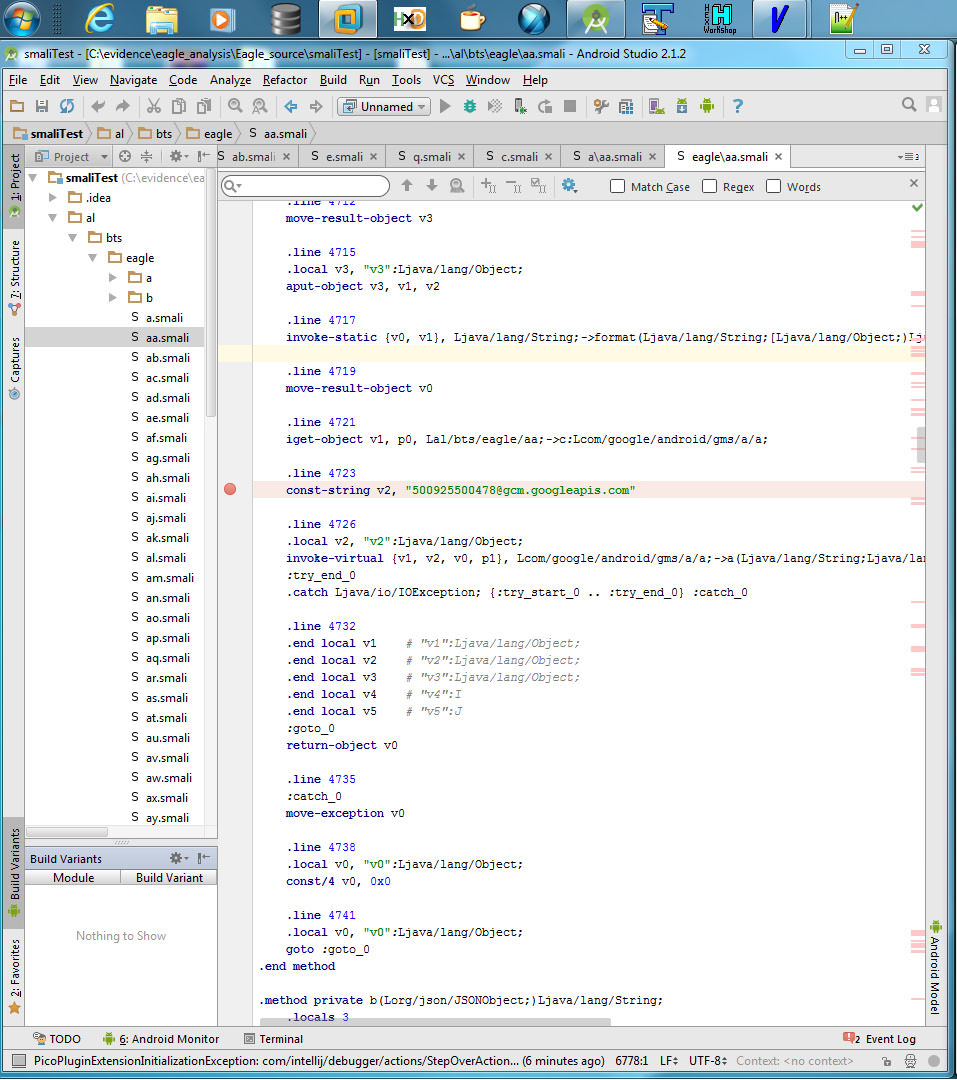Tick the Regex checkbox
The width and height of the screenshot is (957, 1080).
[x=710, y=186]
